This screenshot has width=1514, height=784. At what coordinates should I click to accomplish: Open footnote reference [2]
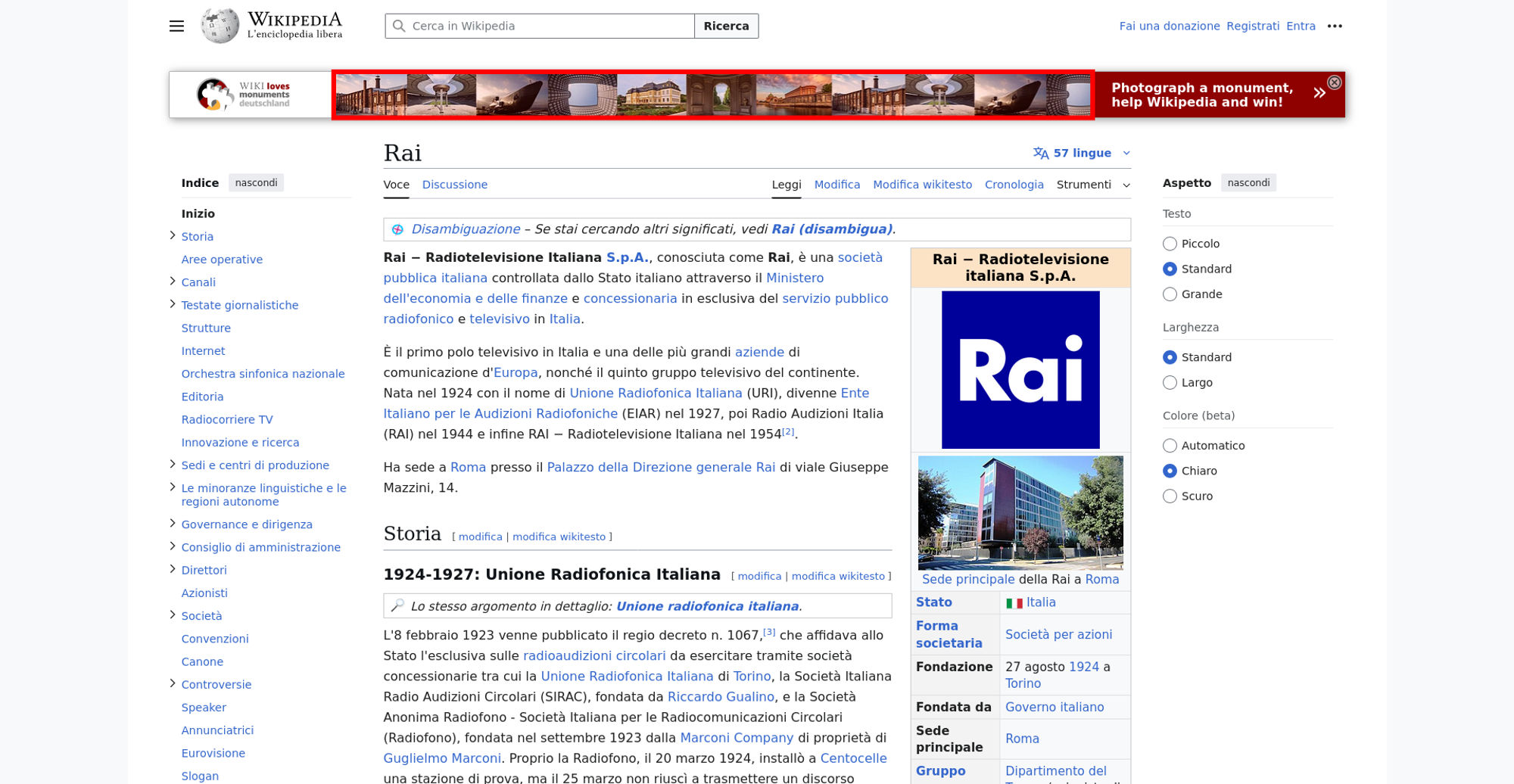788,431
